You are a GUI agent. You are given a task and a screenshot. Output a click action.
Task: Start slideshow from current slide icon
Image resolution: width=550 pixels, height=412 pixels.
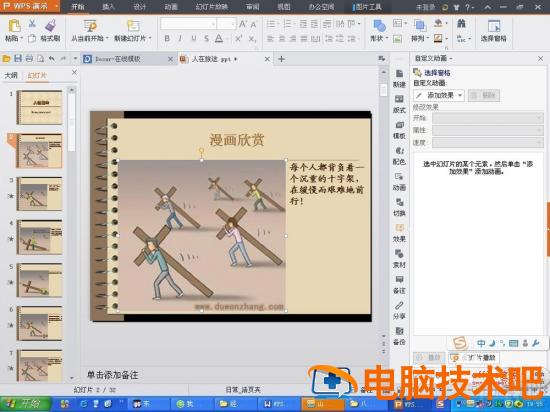90,26
